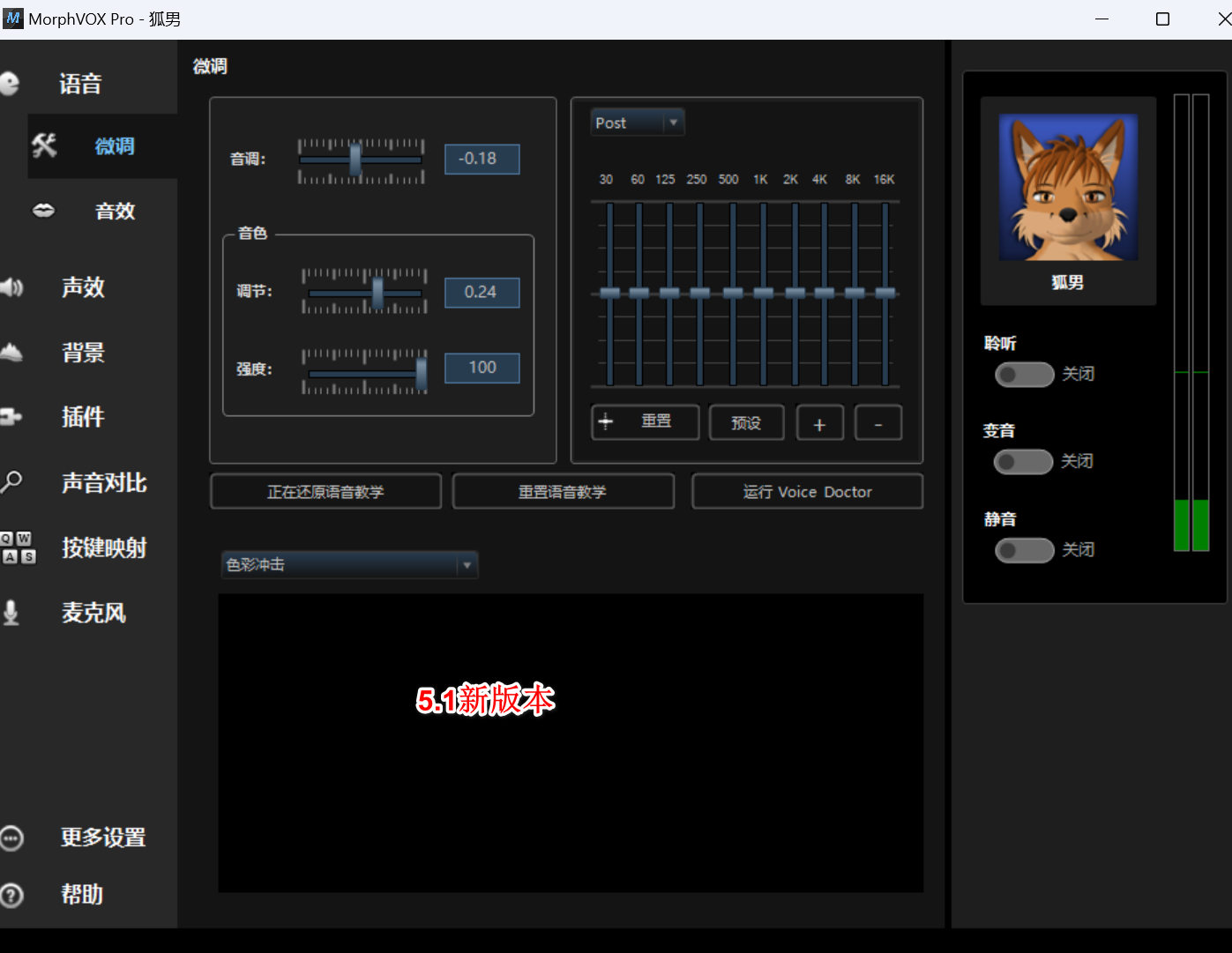The height and width of the screenshot is (953, 1232).
Task: Click the 预设 preset button
Action: 746,422
